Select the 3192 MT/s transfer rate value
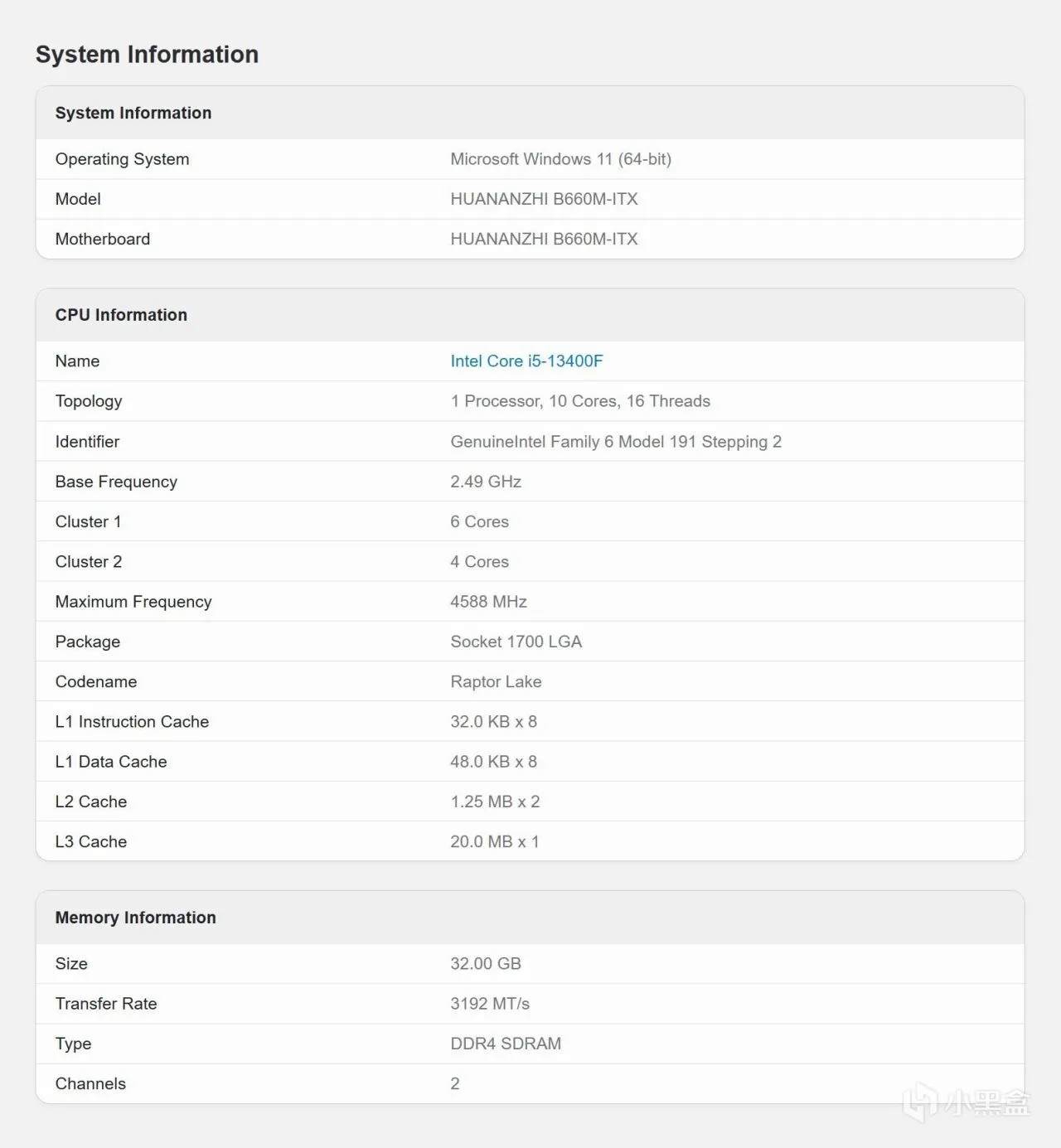Viewport: 1061px width, 1148px height. [490, 1004]
